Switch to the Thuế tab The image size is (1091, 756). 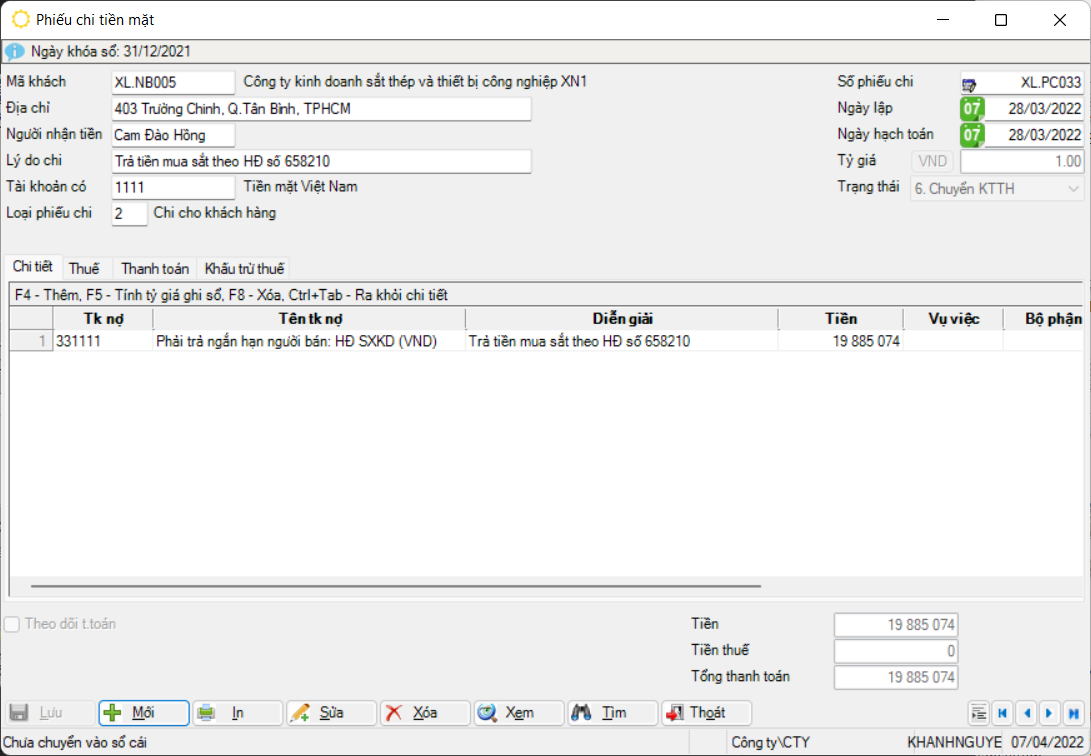[x=84, y=269]
